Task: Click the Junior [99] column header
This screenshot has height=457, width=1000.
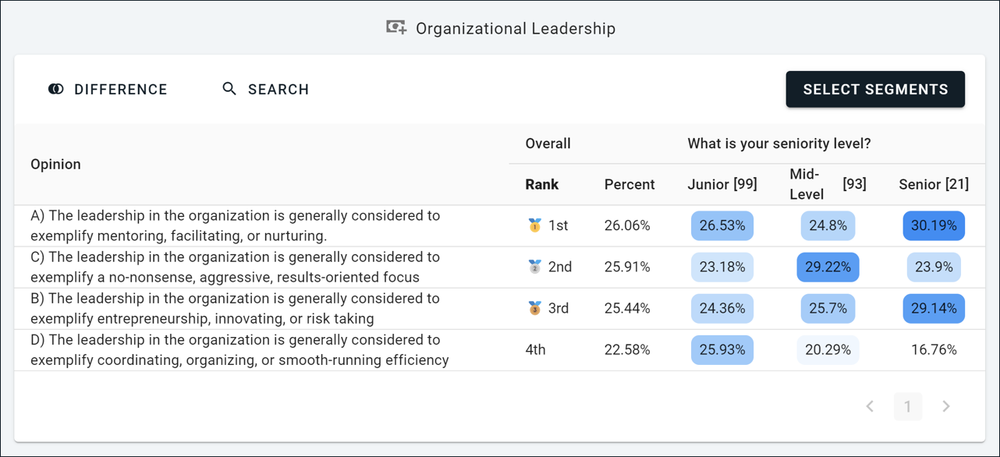Action: pos(722,184)
